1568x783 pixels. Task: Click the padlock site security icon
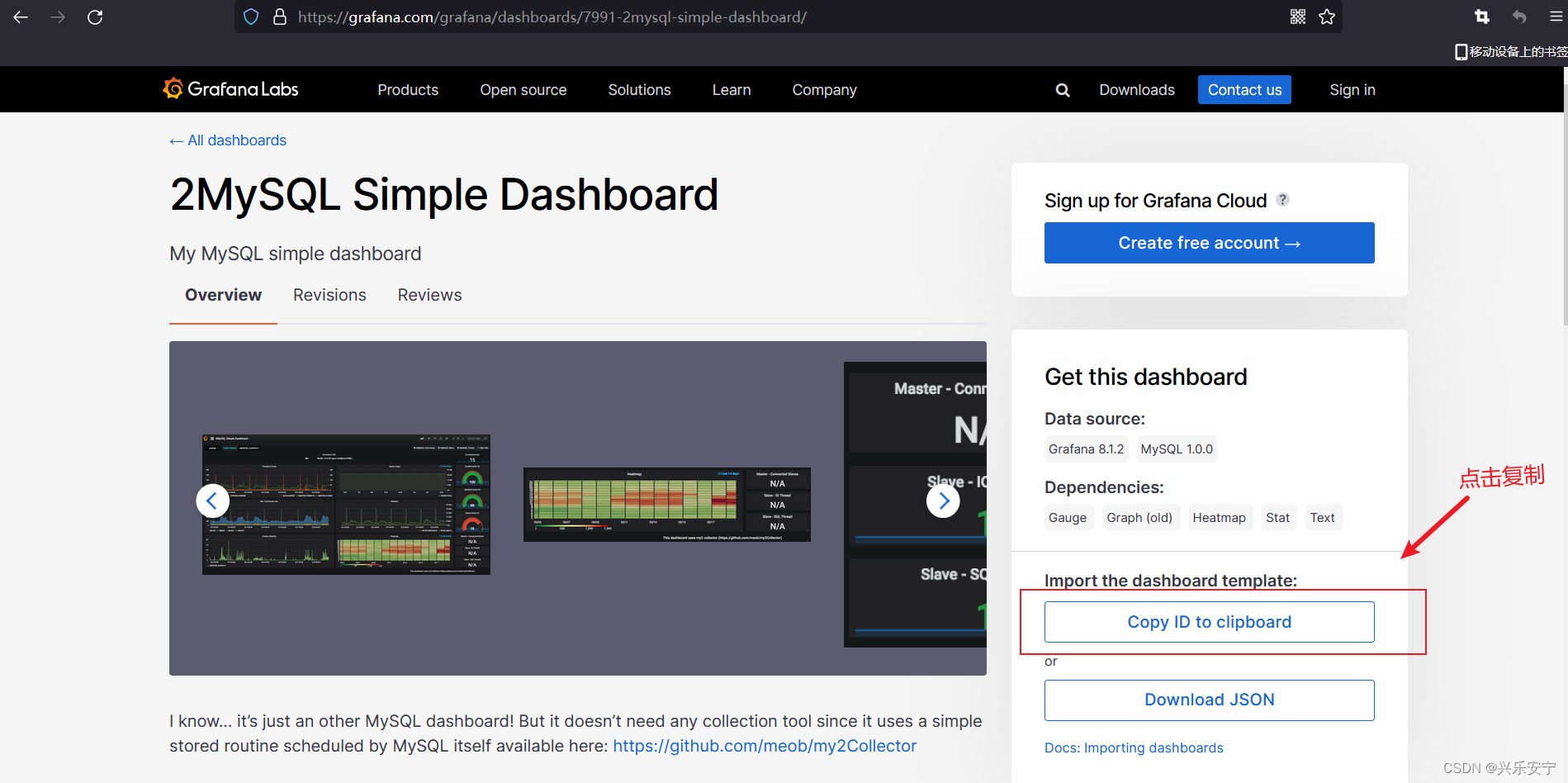(280, 17)
